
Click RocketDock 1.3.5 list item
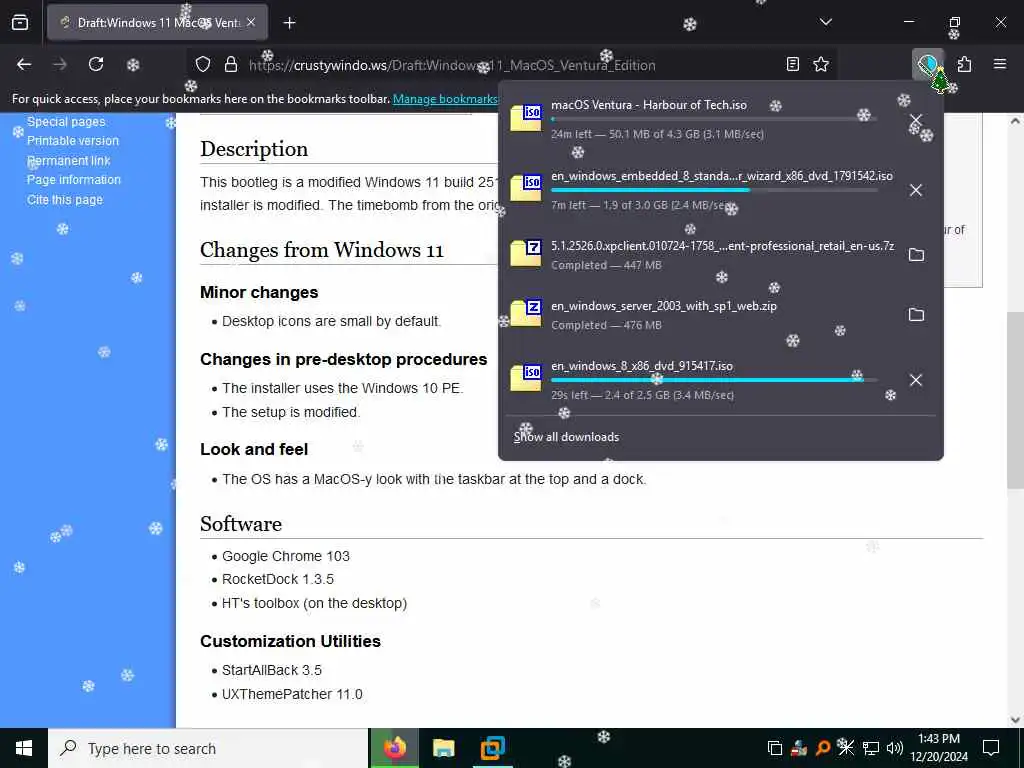[x=278, y=579]
